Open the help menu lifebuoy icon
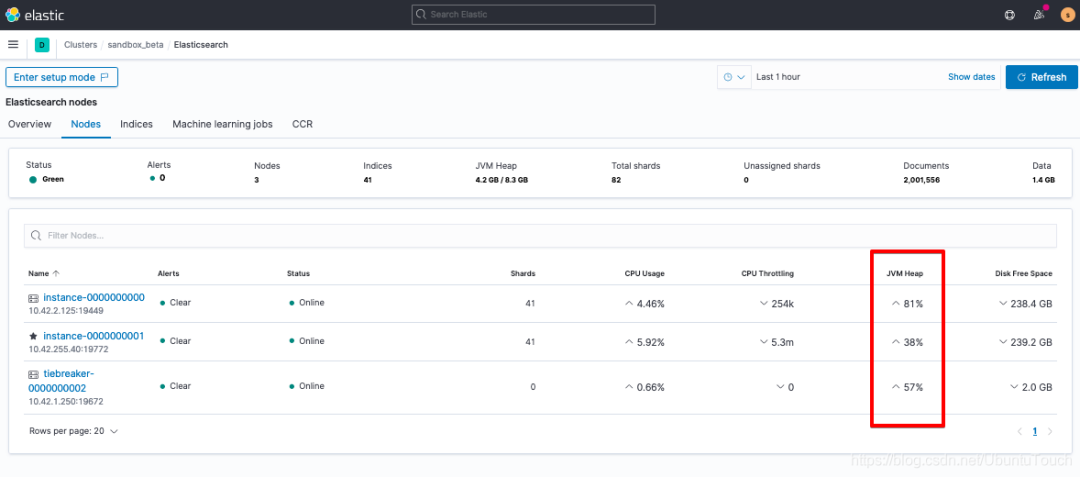 (x=1010, y=14)
